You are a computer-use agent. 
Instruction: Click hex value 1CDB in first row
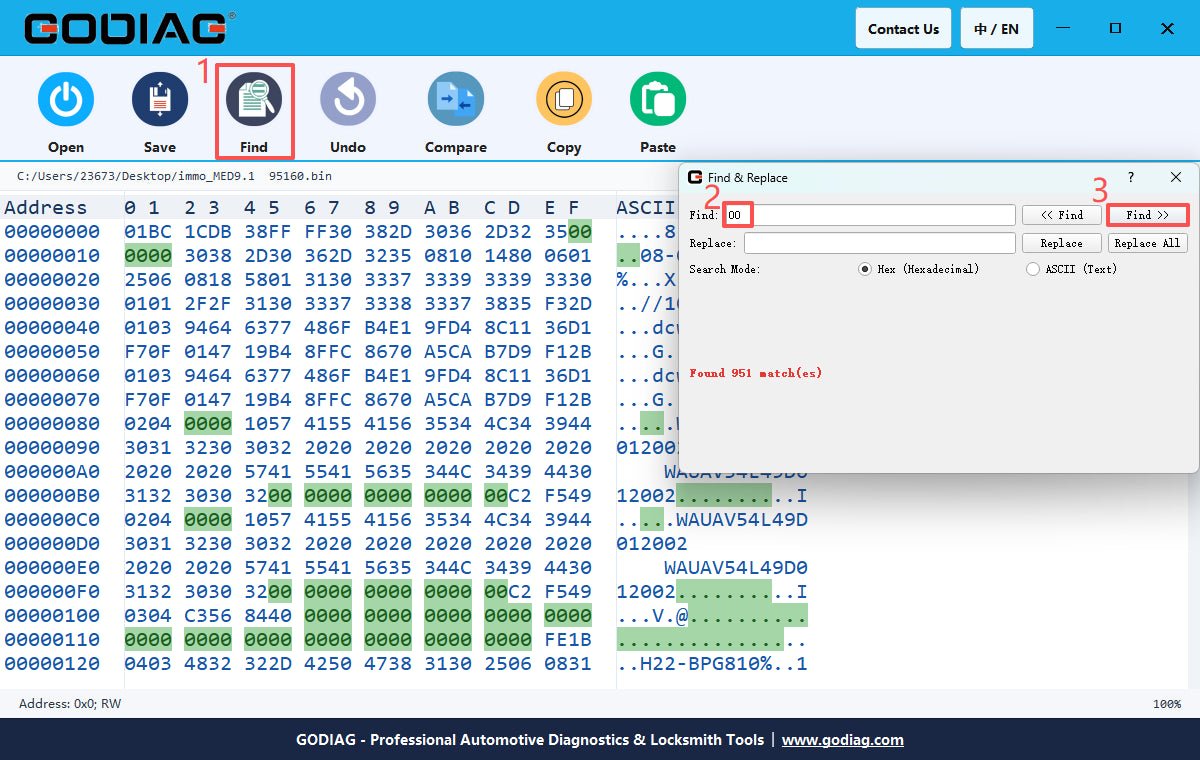208,232
